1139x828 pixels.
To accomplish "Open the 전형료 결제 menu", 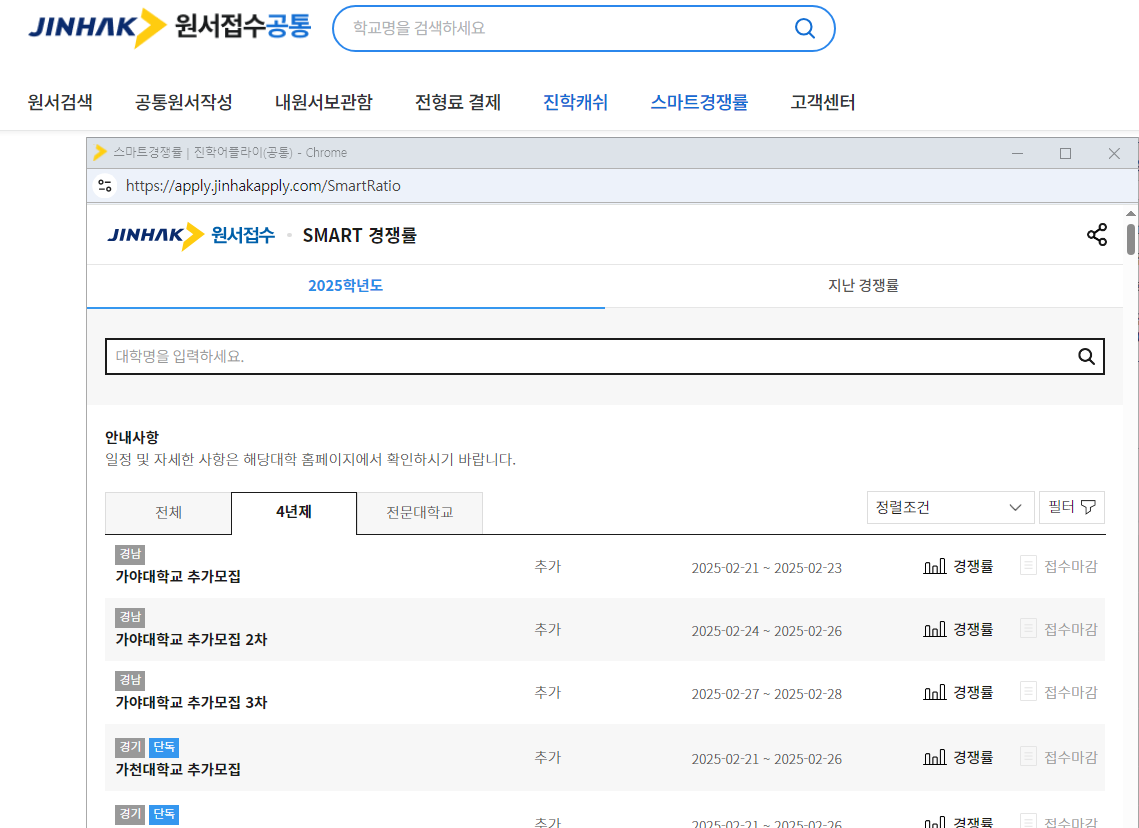I will pyautogui.click(x=458, y=102).
